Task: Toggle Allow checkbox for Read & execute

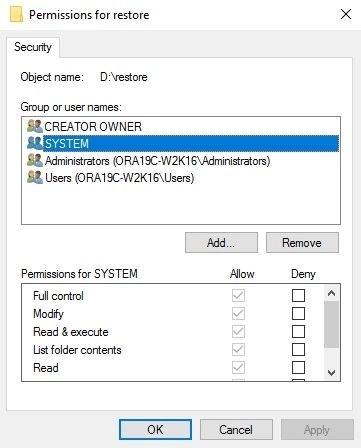Action: 238,331
